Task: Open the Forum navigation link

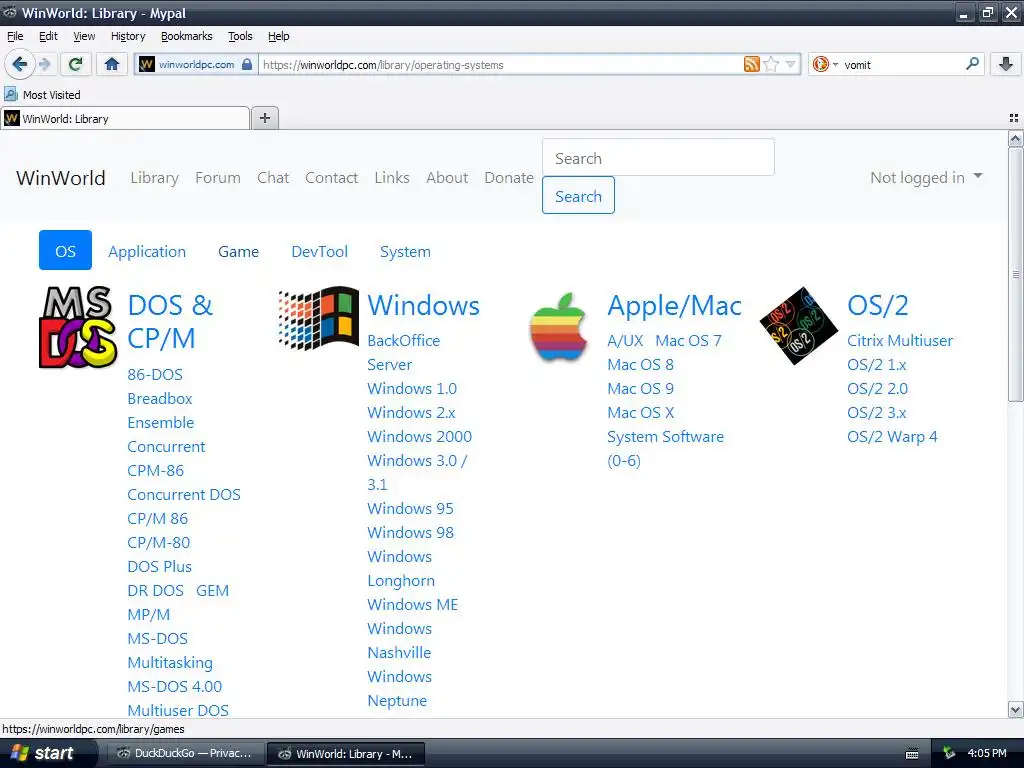Action: 217,178
